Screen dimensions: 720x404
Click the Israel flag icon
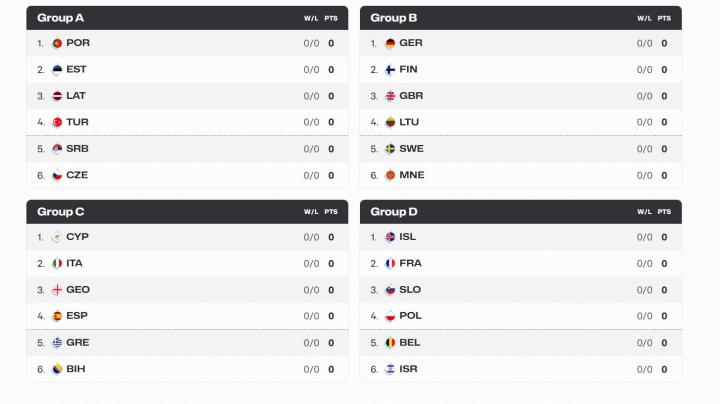(390, 369)
